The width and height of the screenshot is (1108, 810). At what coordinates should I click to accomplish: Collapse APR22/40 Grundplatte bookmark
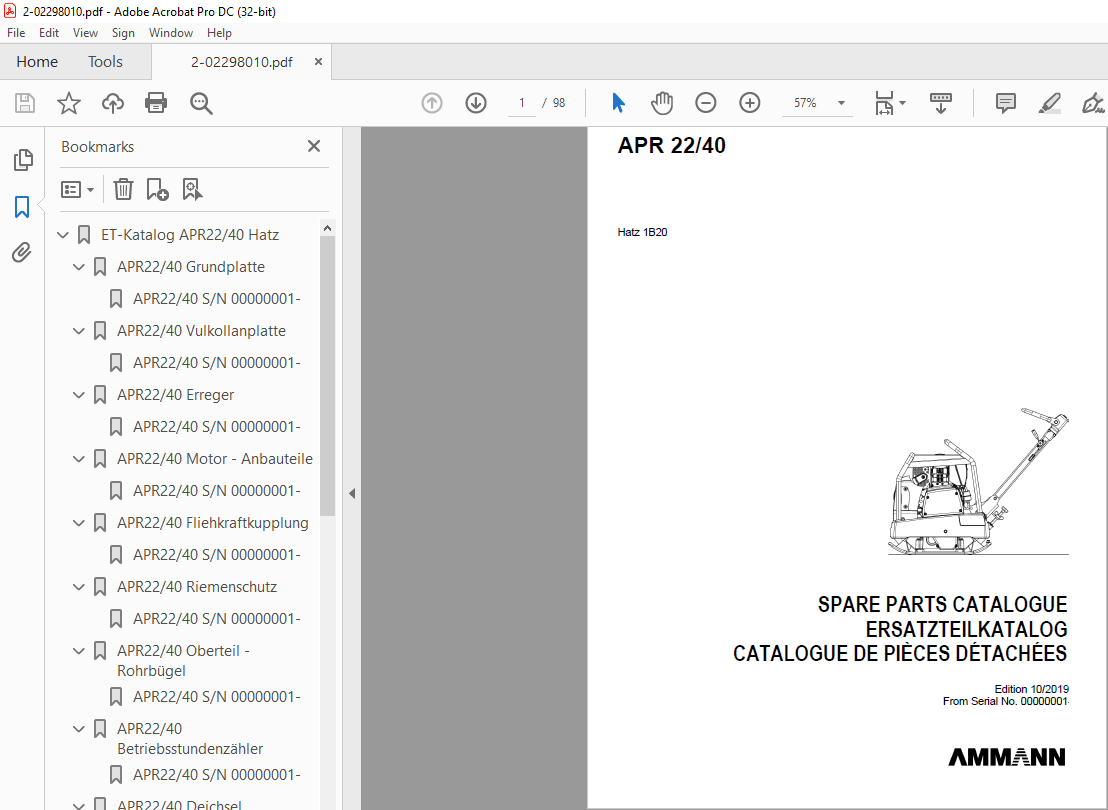pos(79,266)
